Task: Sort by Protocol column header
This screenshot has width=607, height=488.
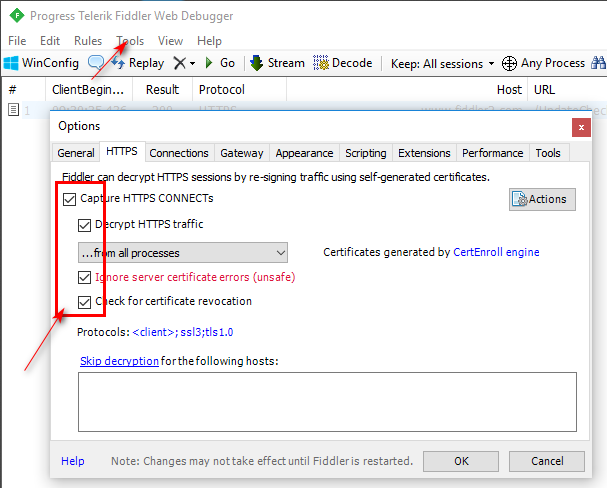Action: coord(239,90)
